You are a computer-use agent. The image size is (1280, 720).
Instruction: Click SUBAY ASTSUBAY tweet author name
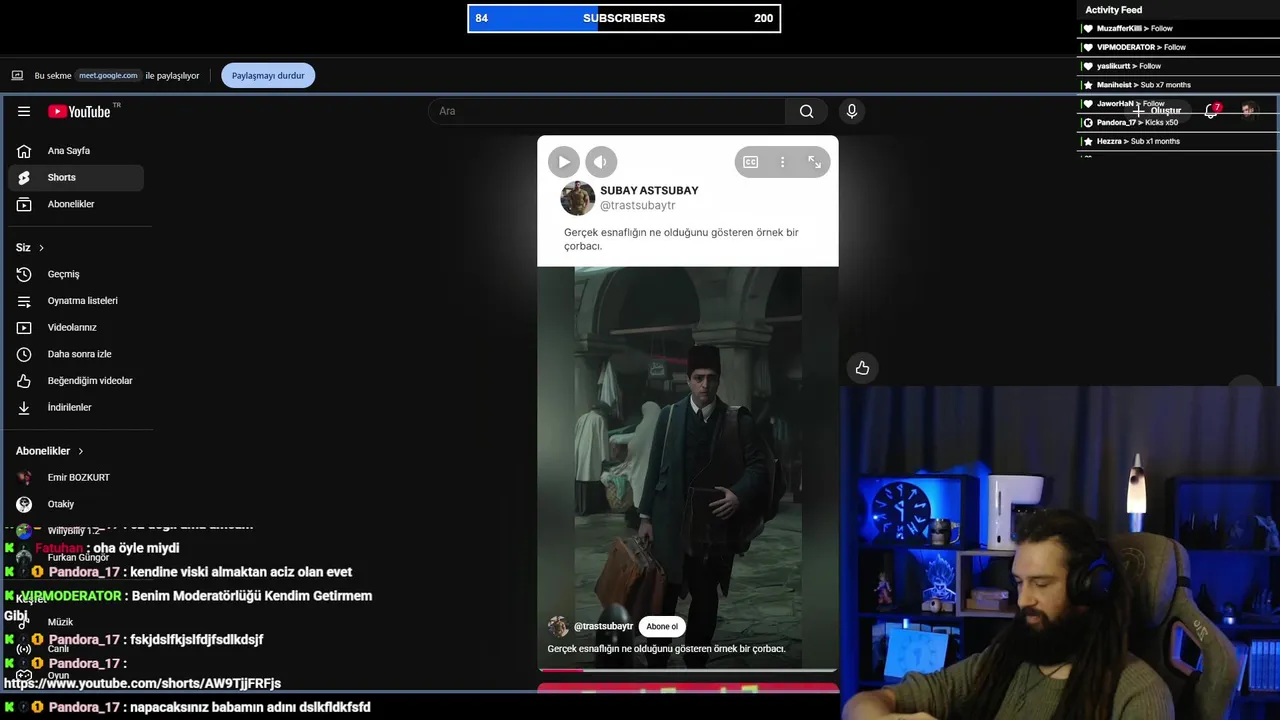click(x=649, y=190)
